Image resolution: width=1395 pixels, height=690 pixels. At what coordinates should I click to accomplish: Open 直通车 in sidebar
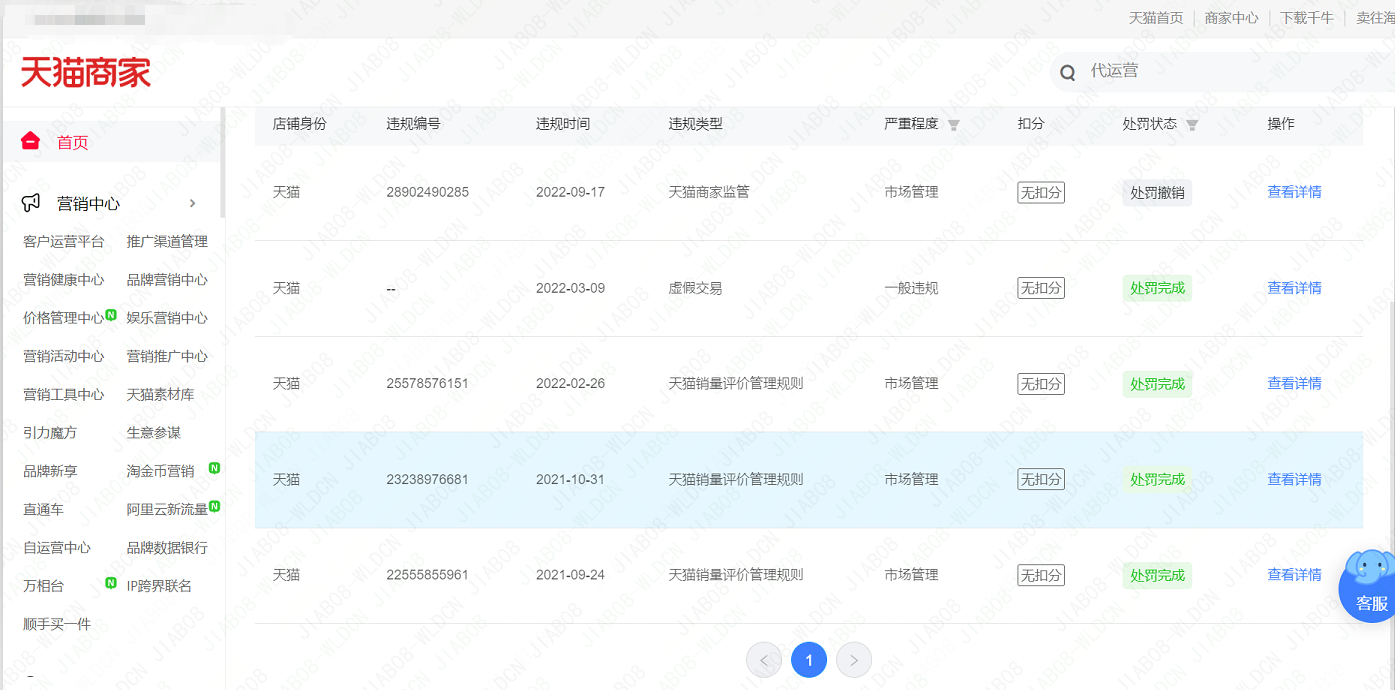click(x=43, y=510)
